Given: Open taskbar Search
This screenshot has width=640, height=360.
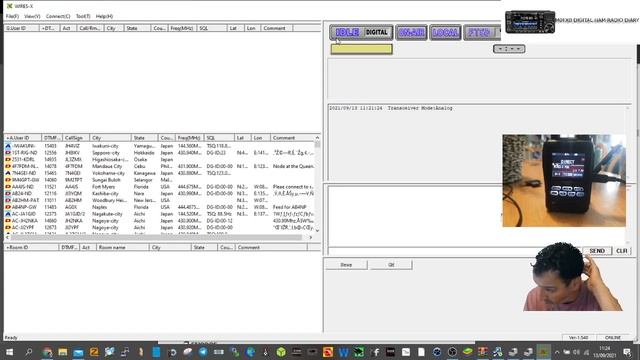Looking at the screenshot, I should [29, 352].
